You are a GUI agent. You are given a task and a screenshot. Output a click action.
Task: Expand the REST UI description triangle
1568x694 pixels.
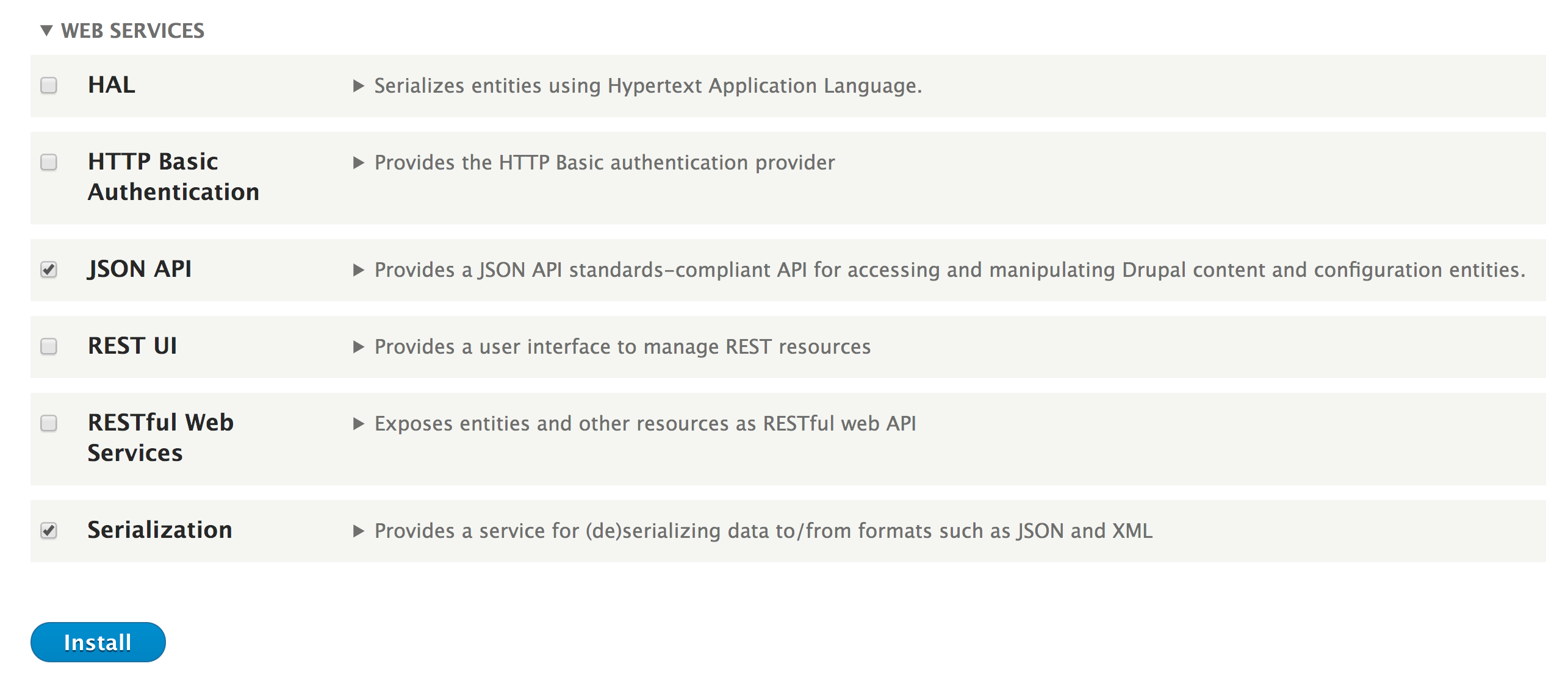359,347
